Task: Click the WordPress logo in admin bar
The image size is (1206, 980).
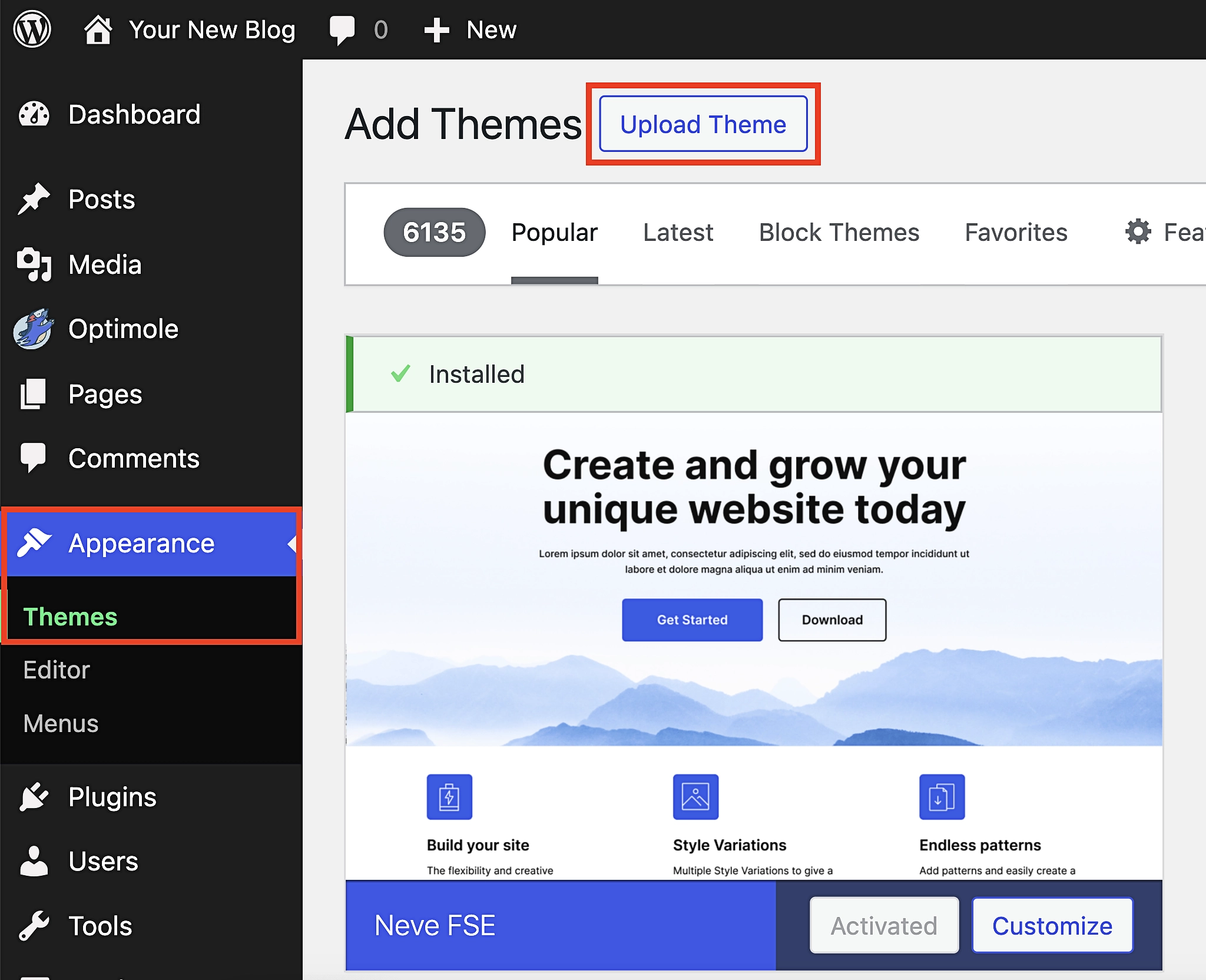Action: 32,28
